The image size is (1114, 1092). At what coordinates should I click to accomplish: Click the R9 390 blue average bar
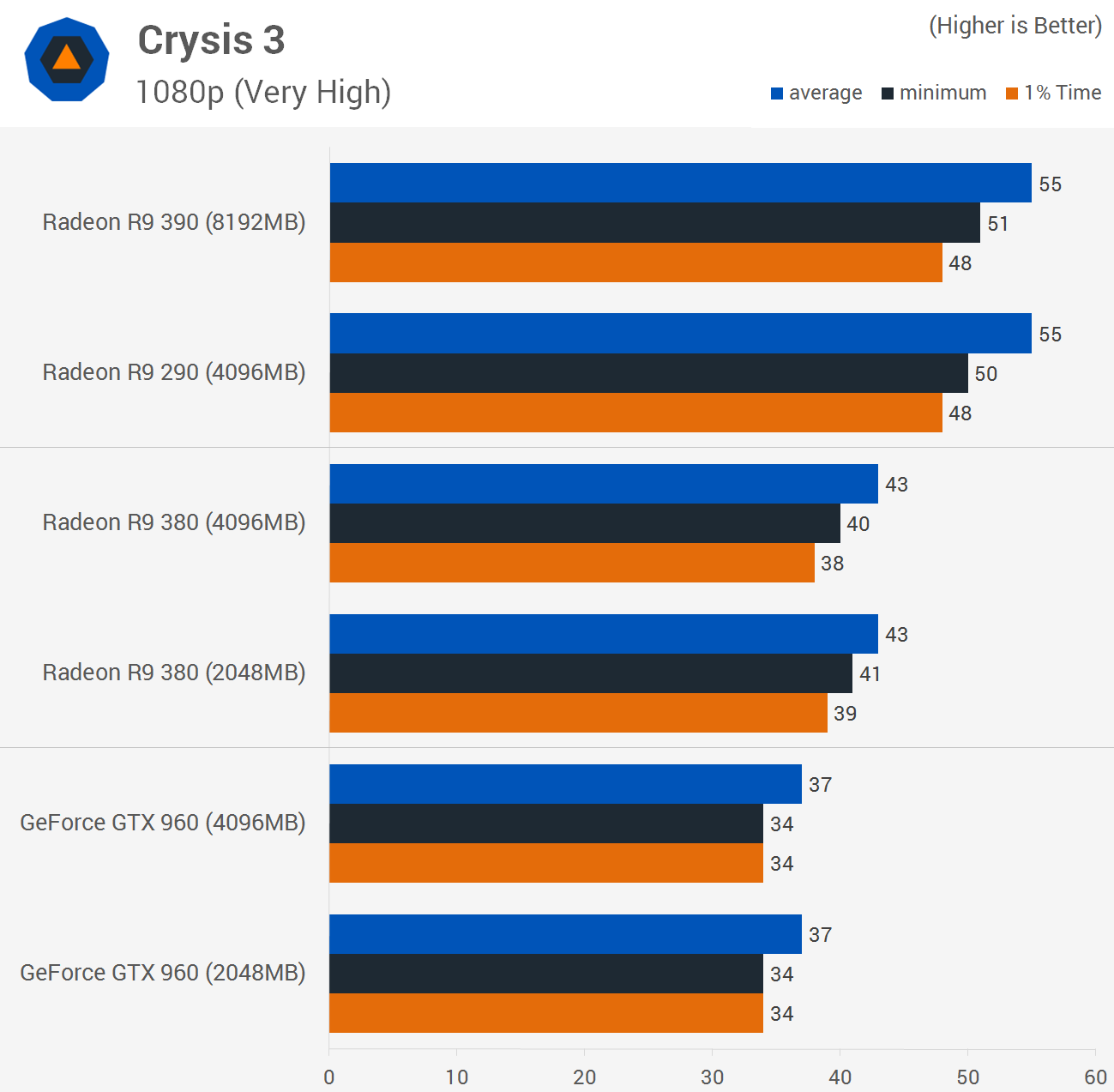(x=681, y=183)
